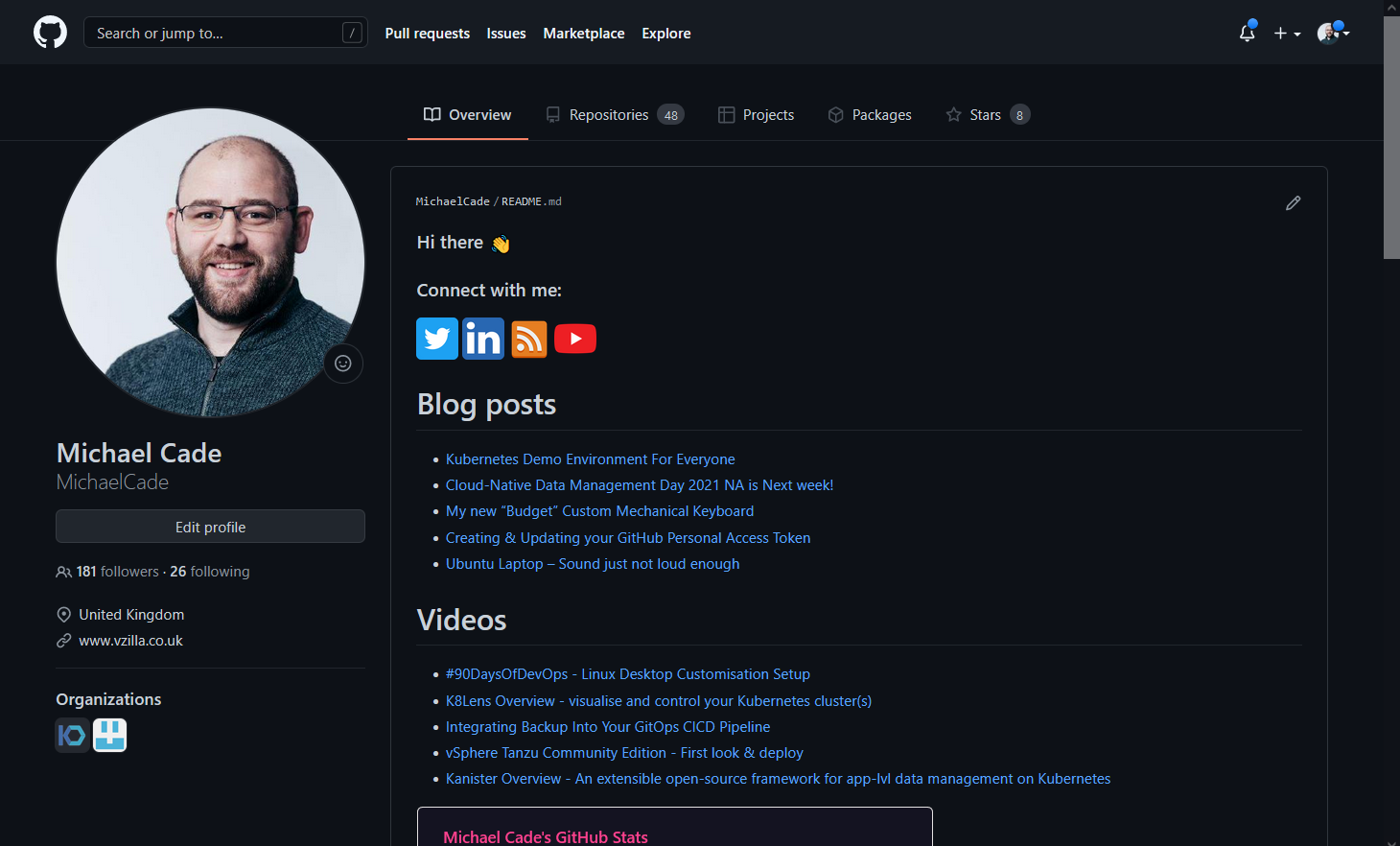Click the RSS feed icon
Image resolution: width=1400 pixels, height=846 pixels.
coord(529,339)
